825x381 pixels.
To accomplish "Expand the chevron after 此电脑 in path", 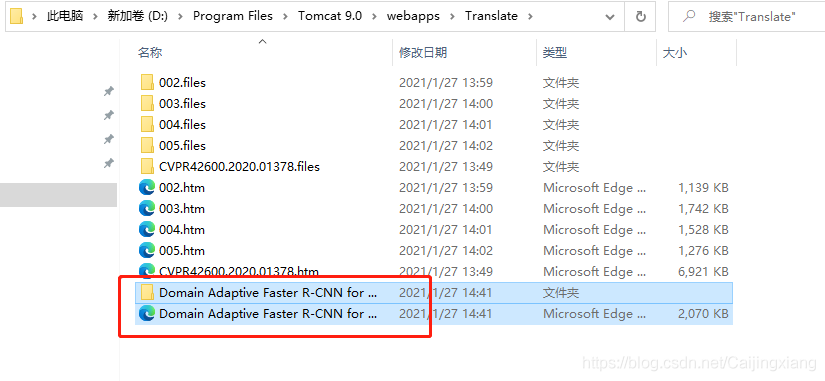I will pyautogui.click(x=95, y=16).
